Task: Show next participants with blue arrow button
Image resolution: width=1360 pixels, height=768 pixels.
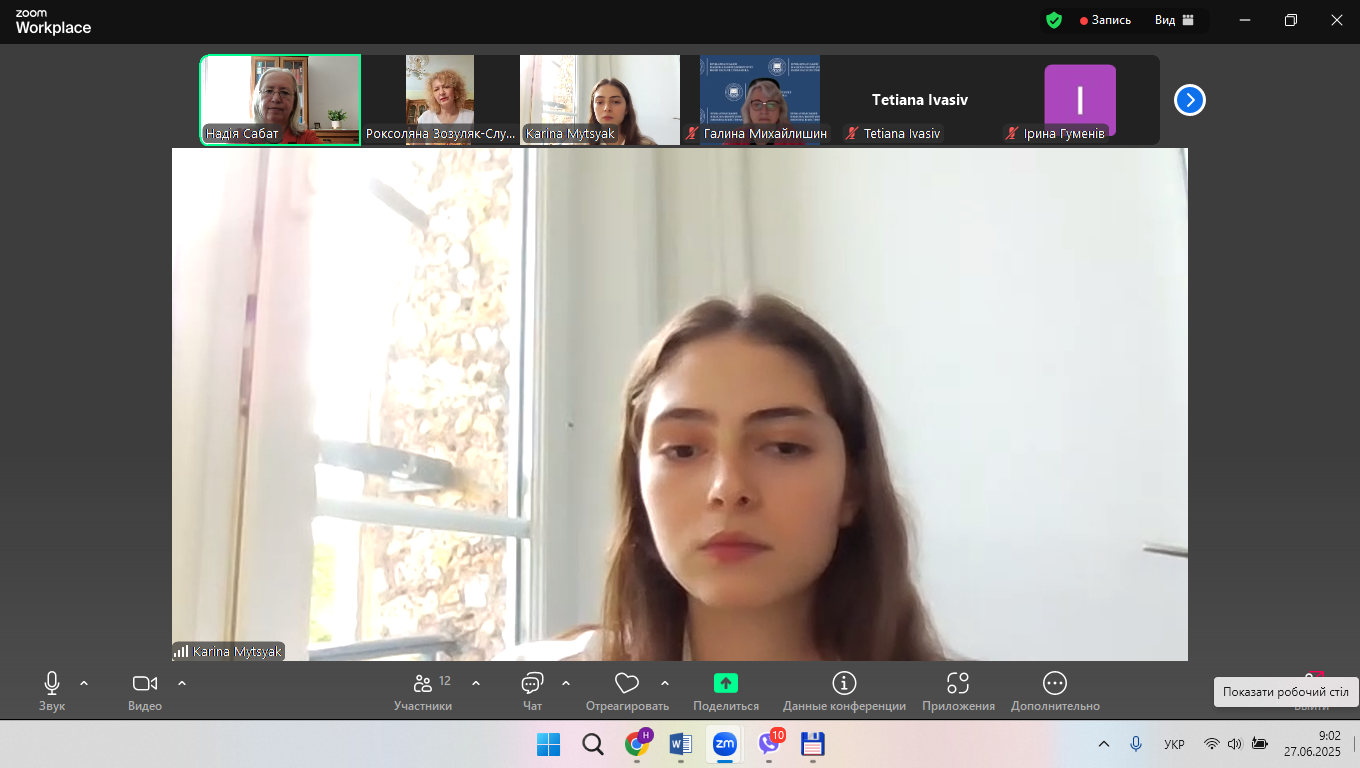Action: point(1189,100)
